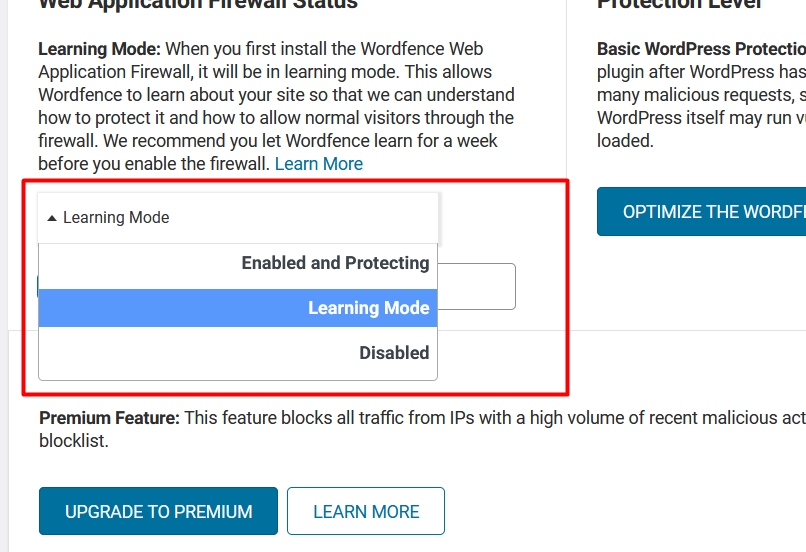
Task: Click the Optimize the Wordfence firewall button
Action: (x=702, y=212)
